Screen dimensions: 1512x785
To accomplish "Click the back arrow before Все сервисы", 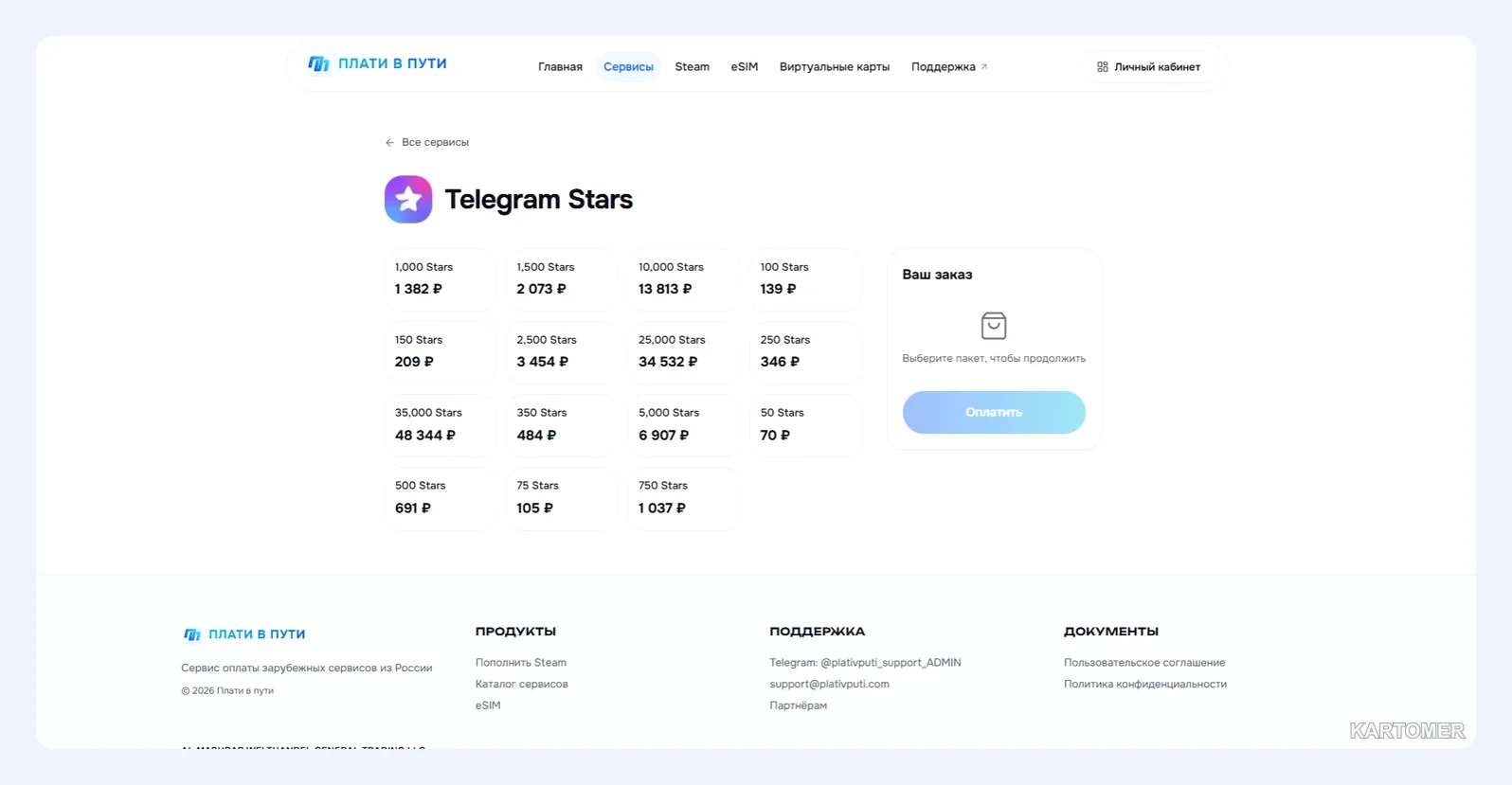I will click(x=389, y=142).
